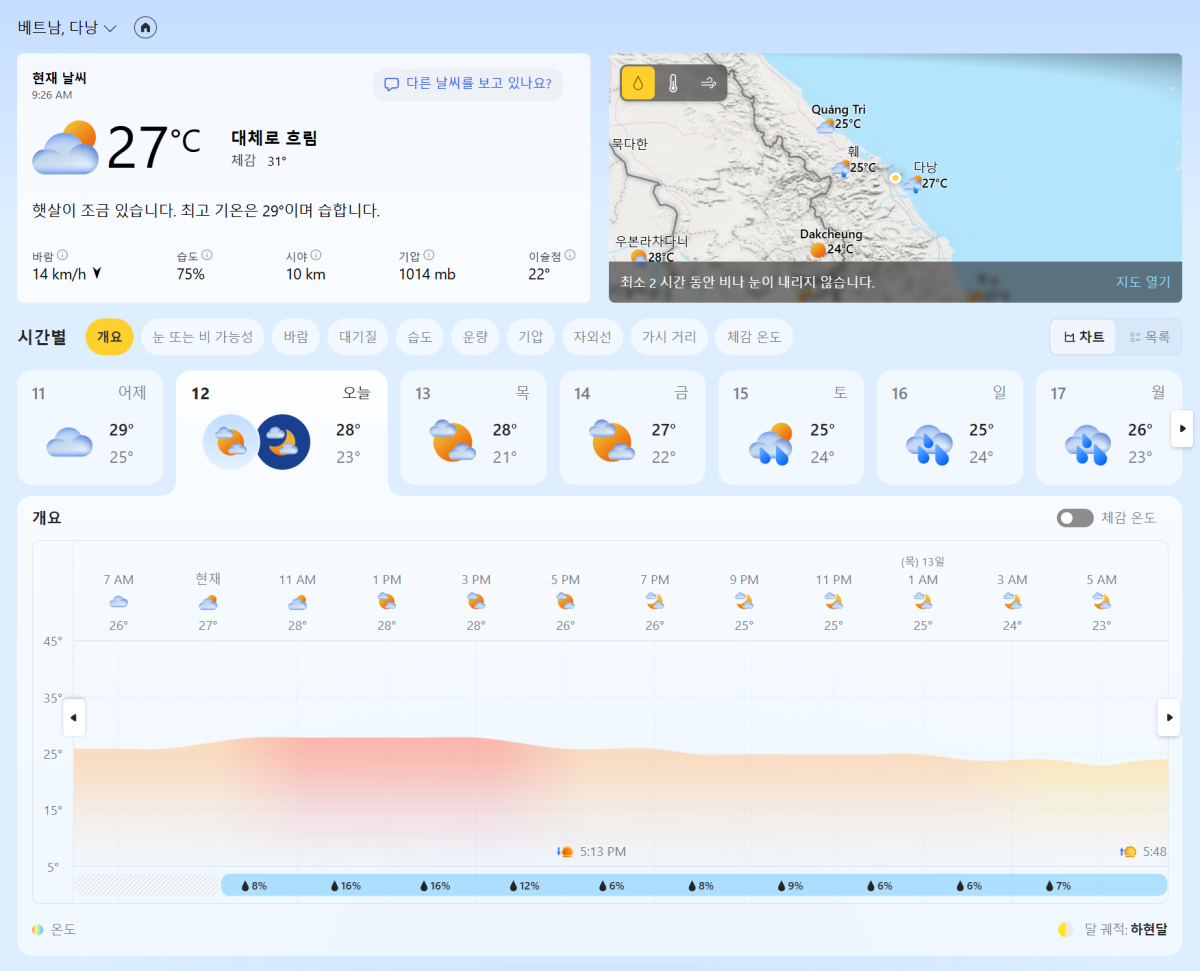Click the 온도 color legend
This screenshot has width=1200, height=971.
(x=54, y=929)
